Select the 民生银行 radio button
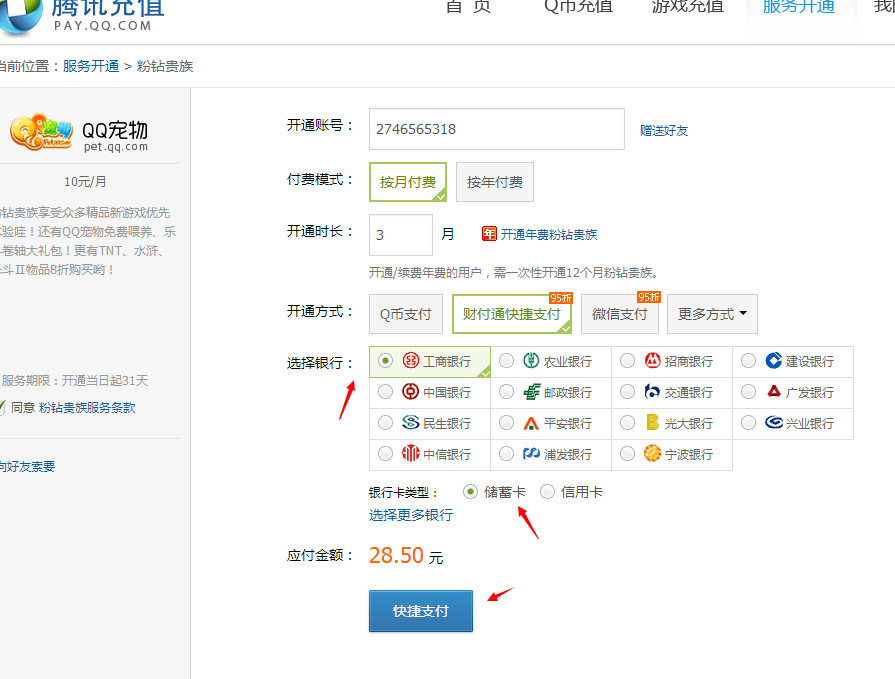 tap(385, 422)
